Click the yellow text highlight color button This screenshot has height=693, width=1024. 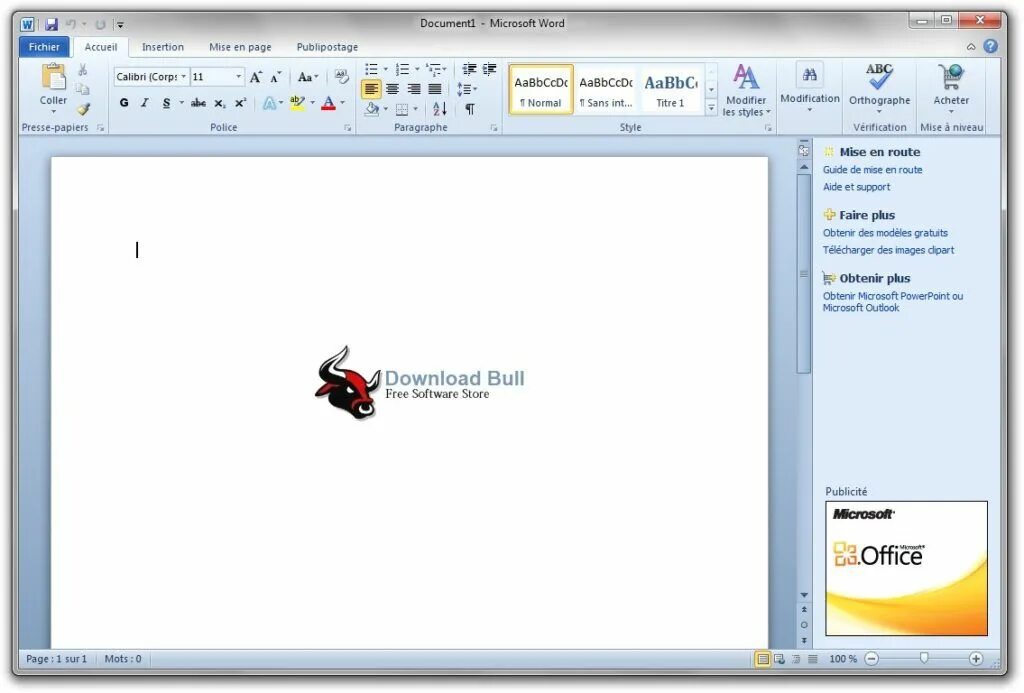coord(297,103)
